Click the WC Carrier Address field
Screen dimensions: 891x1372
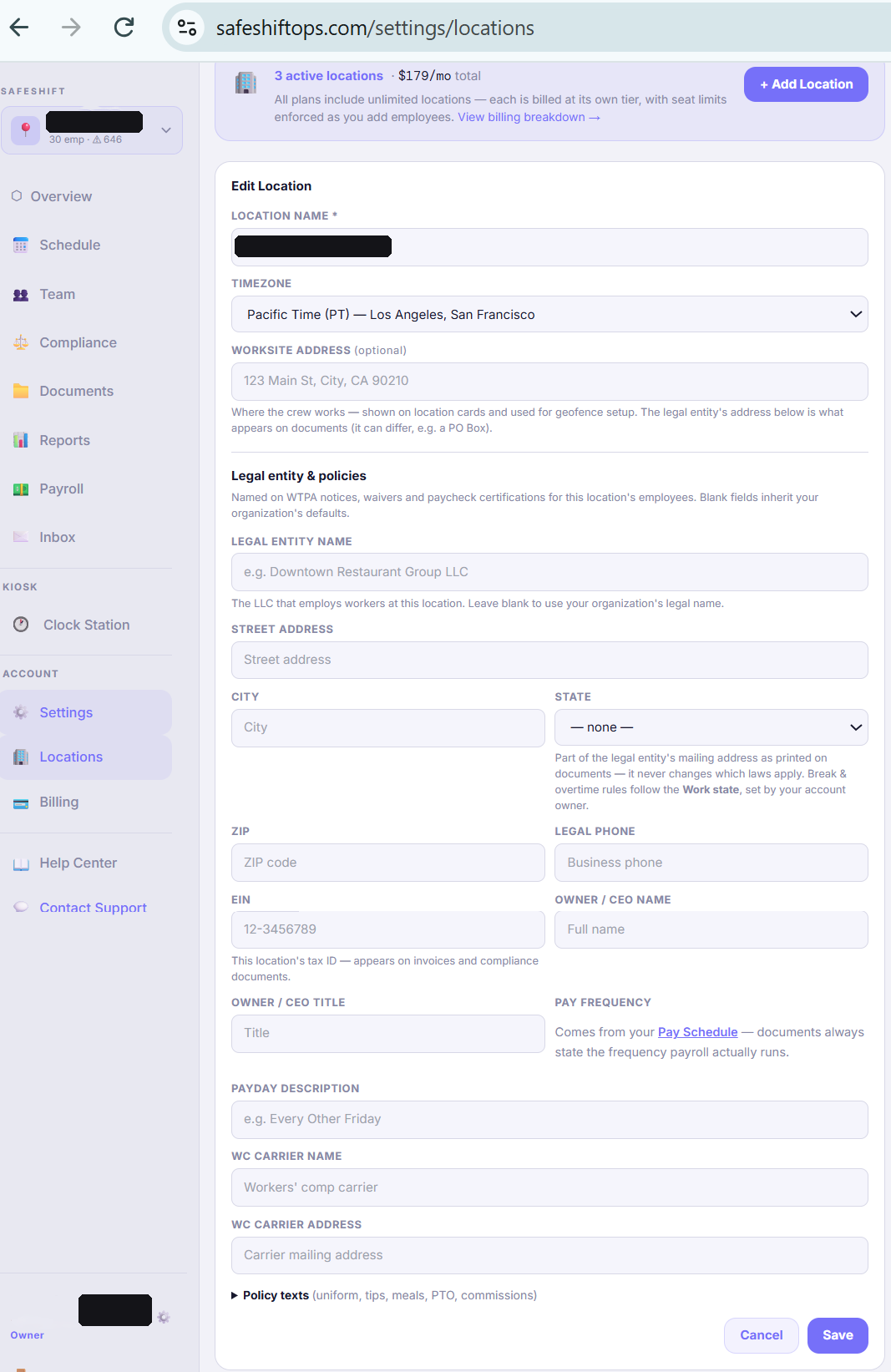click(549, 1255)
